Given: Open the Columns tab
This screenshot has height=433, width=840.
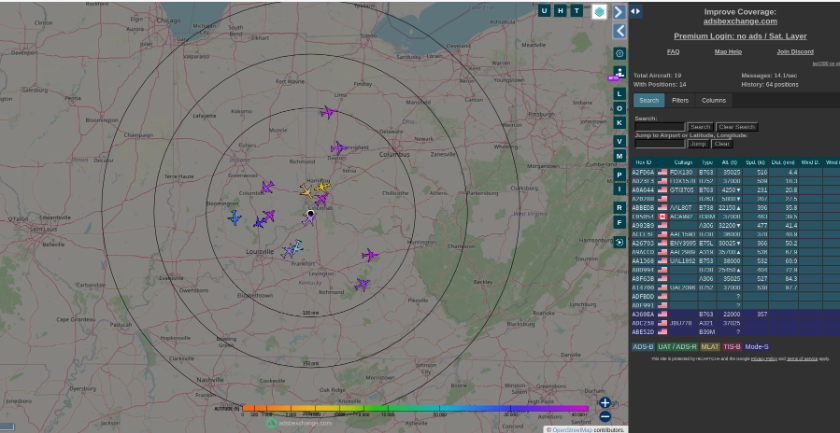Looking at the screenshot, I should click(x=713, y=101).
